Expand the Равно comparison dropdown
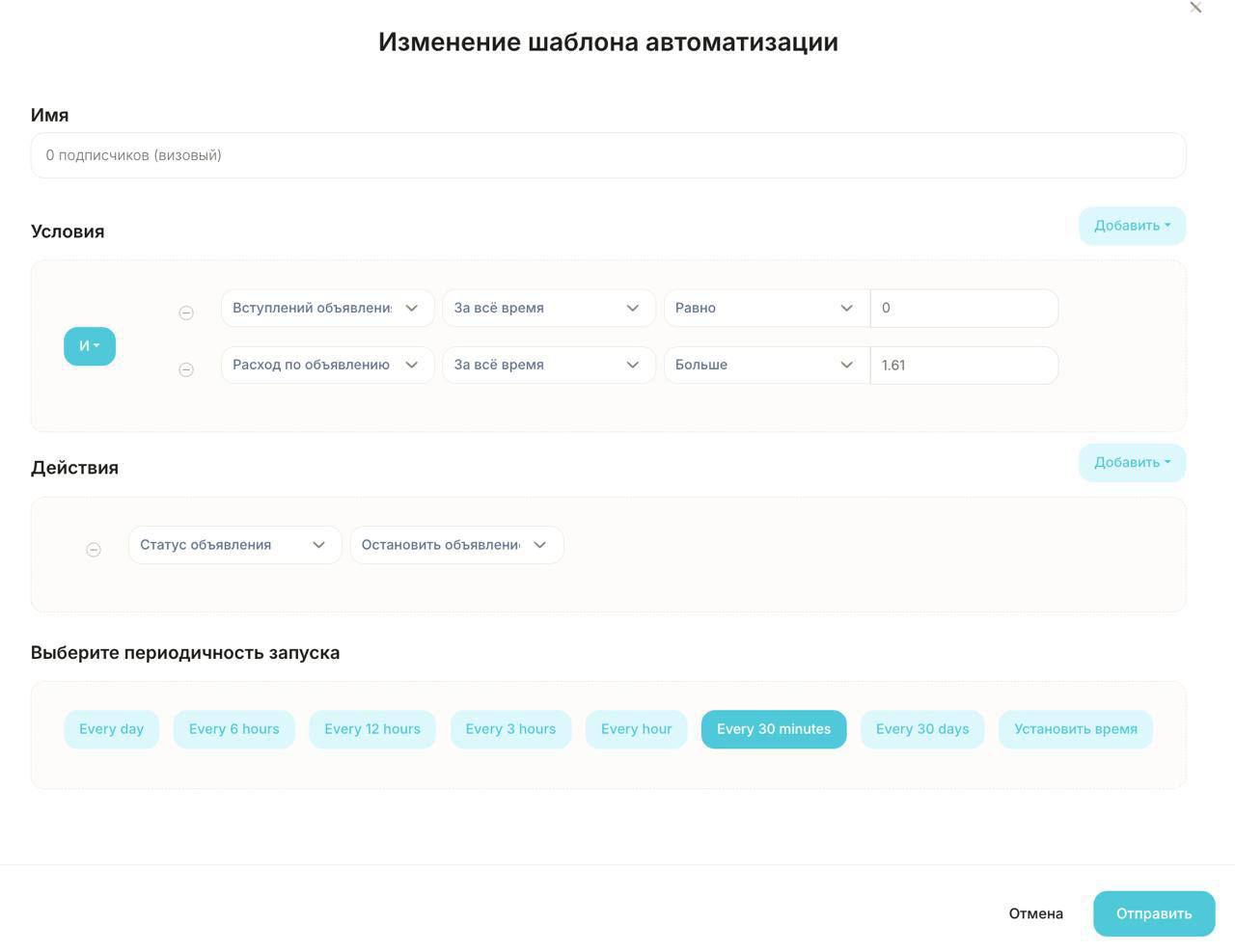Image resolution: width=1235 pixels, height=952 pixels. click(x=765, y=308)
